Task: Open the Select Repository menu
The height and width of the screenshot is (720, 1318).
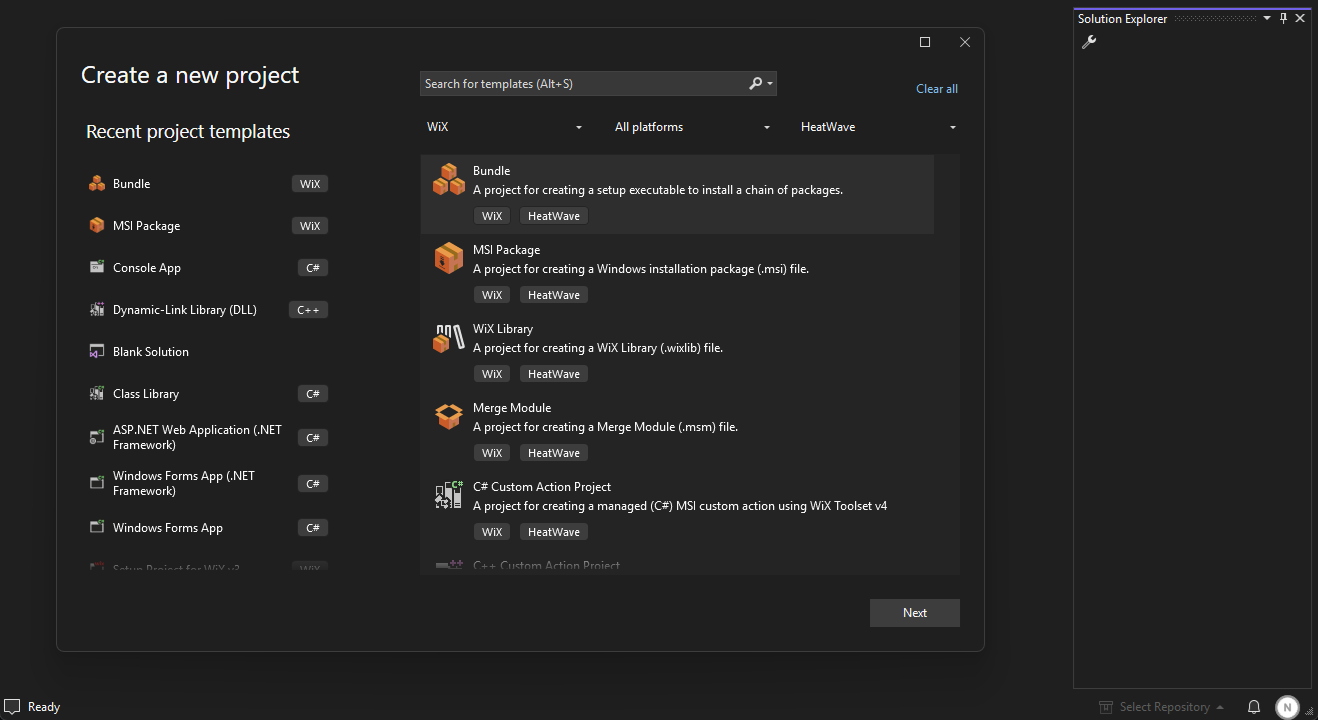Action: (1163, 706)
